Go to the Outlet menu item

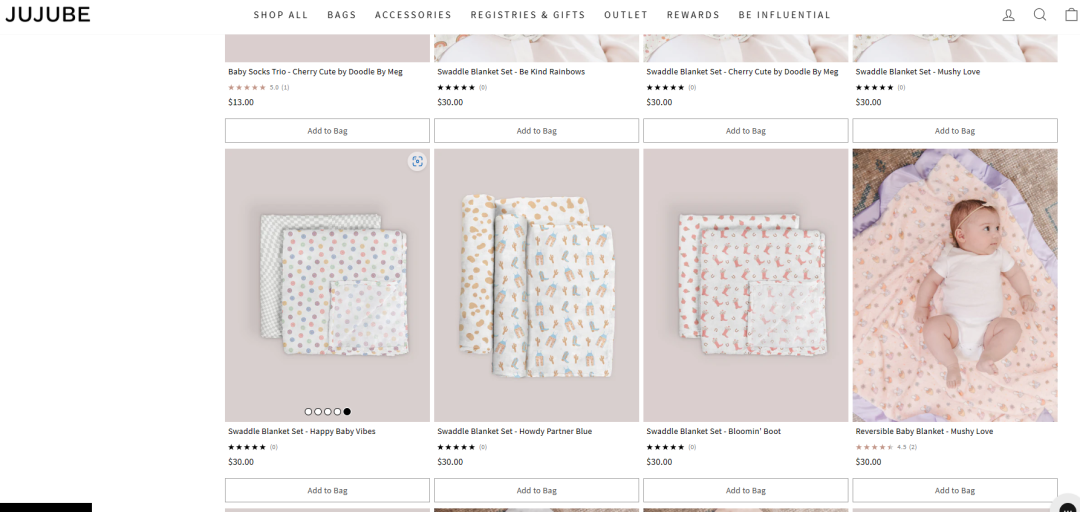click(626, 15)
